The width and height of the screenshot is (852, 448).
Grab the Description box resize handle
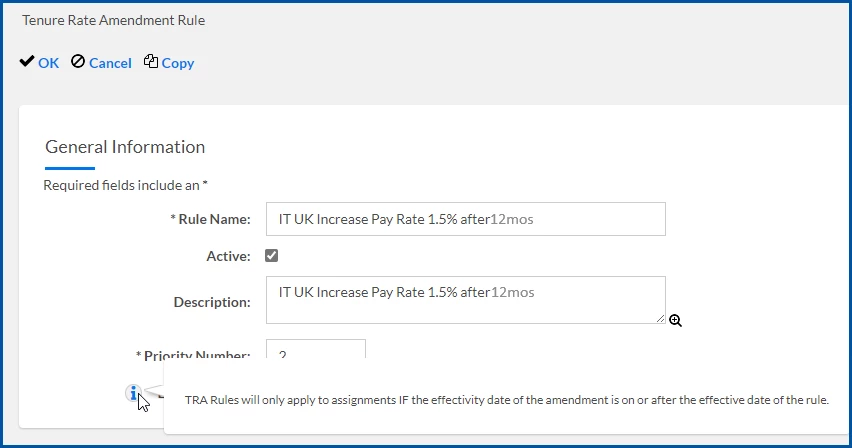point(660,318)
